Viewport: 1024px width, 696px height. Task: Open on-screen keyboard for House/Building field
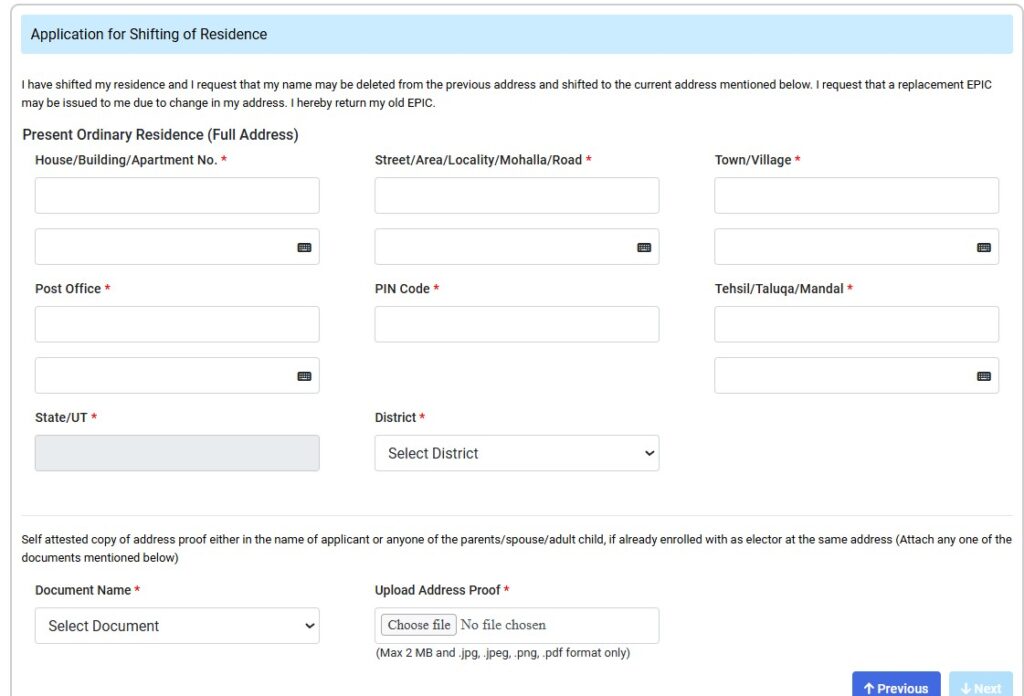(x=305, y=246)
